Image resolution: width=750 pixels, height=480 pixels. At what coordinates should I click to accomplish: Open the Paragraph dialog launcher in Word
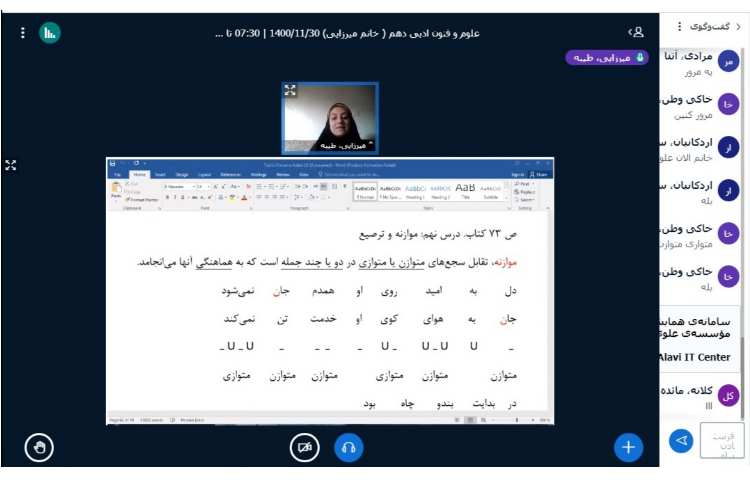coord(348,208)
